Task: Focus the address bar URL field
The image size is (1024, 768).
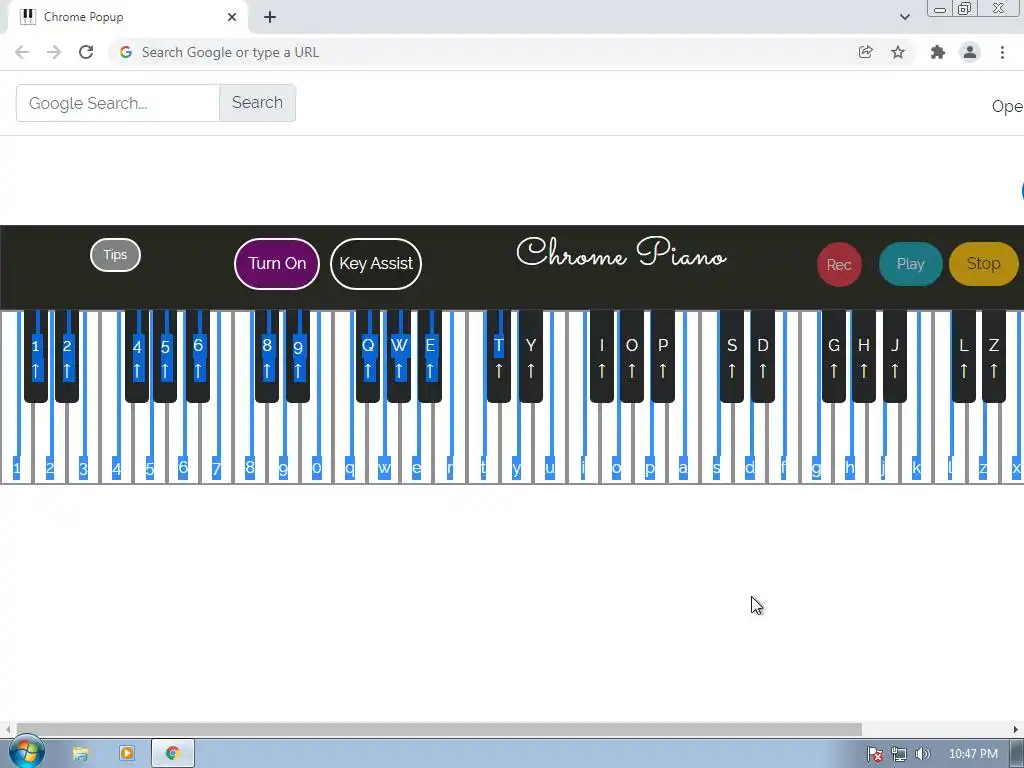Action: coord(483,52)
